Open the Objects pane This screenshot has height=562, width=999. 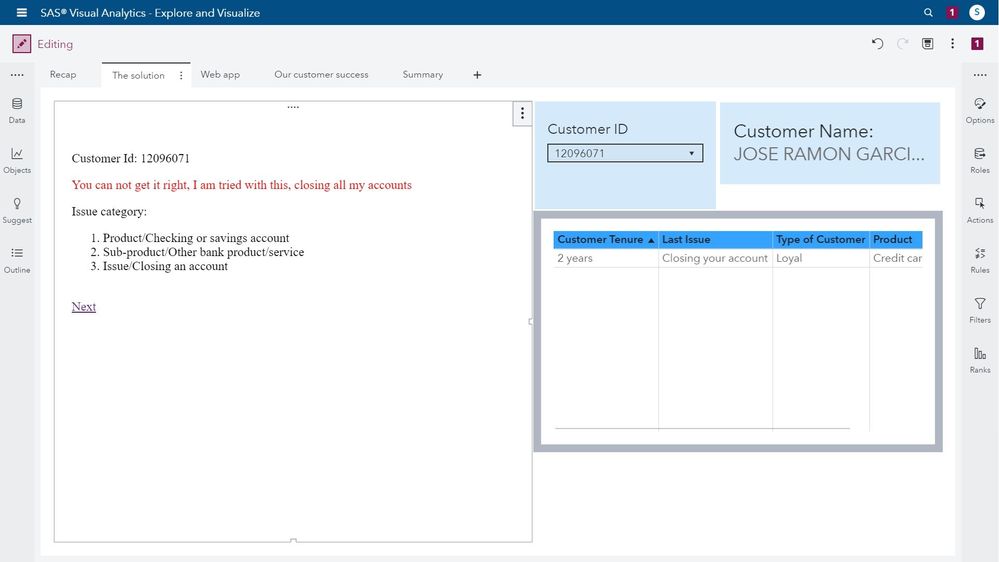[17, 159]
